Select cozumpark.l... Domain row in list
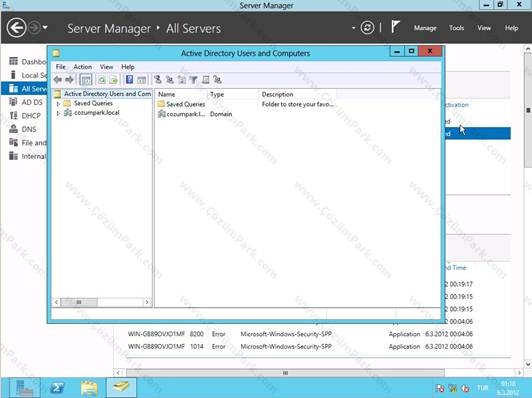The image size is (532, 398). coord(195,114)
